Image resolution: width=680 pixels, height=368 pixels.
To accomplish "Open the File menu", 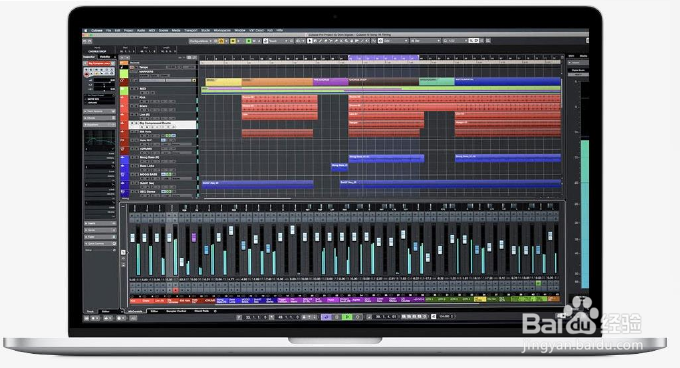I will [x=108, y=30].
